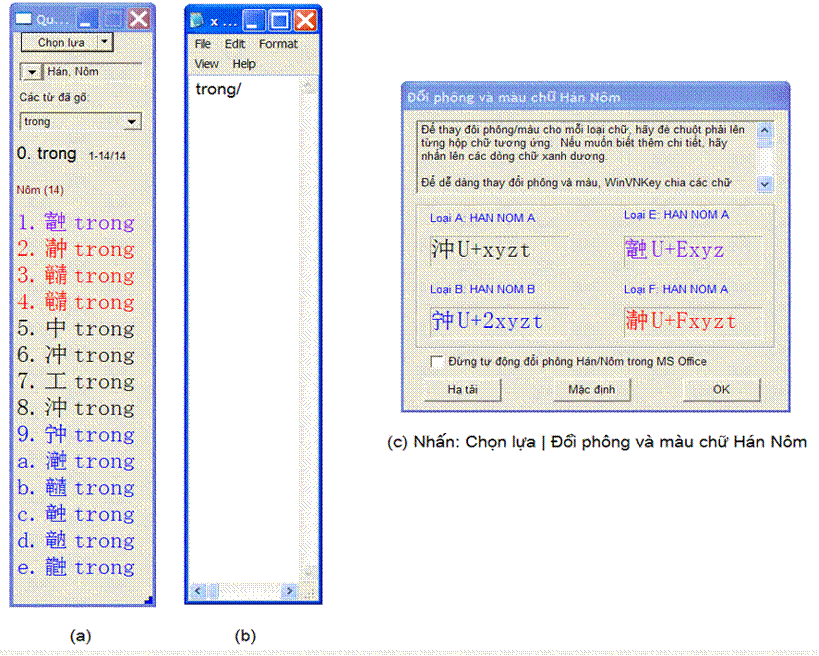
Task: Click the red U+Fxyzt sample box
Action: 693,321
